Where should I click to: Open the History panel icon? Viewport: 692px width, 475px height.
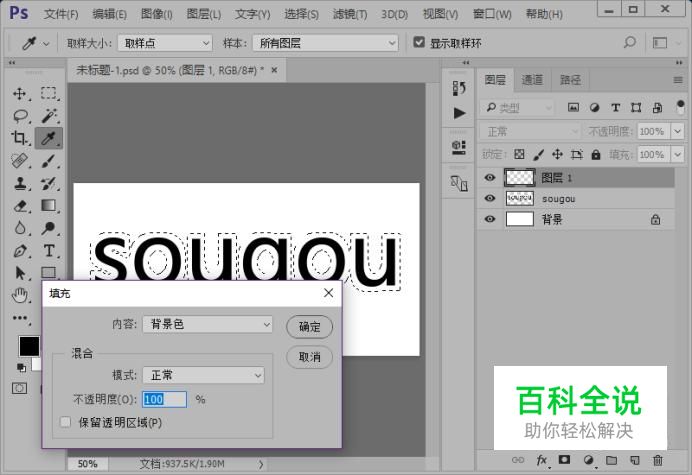459,88
